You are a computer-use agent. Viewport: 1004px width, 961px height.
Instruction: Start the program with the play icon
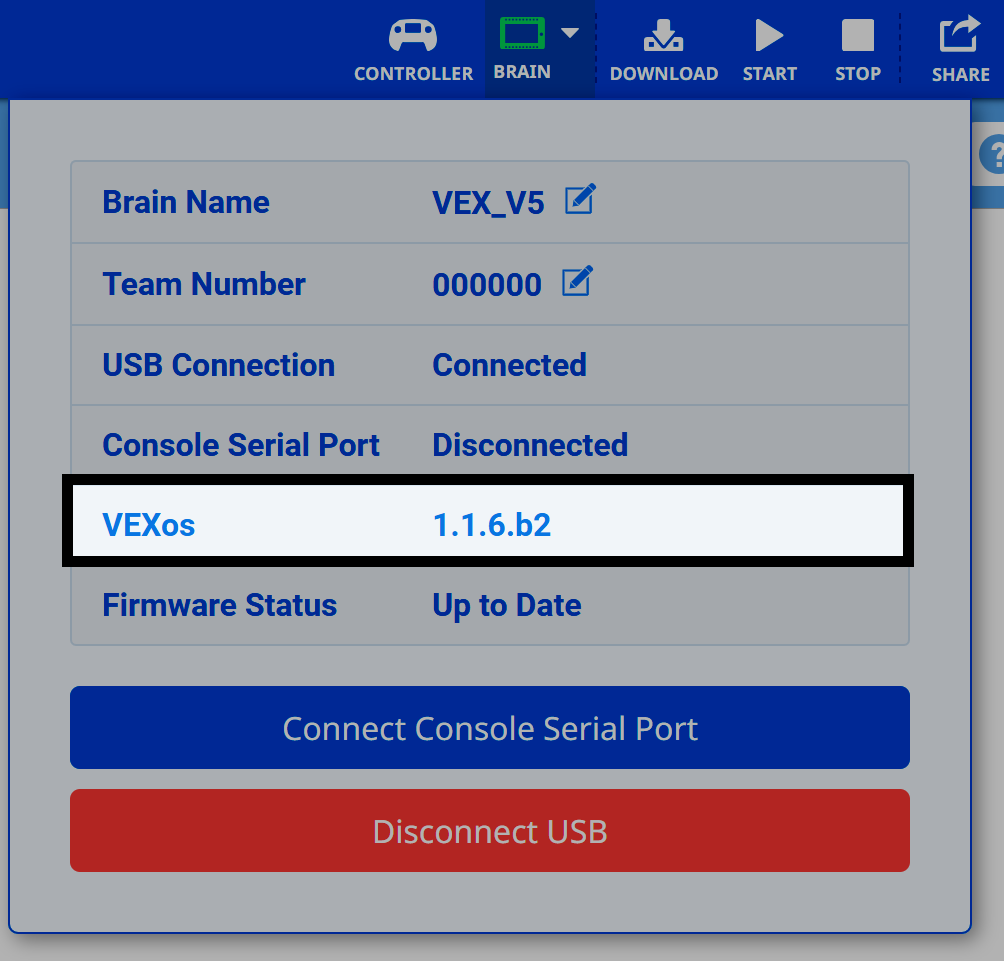[x=769, y=34]
